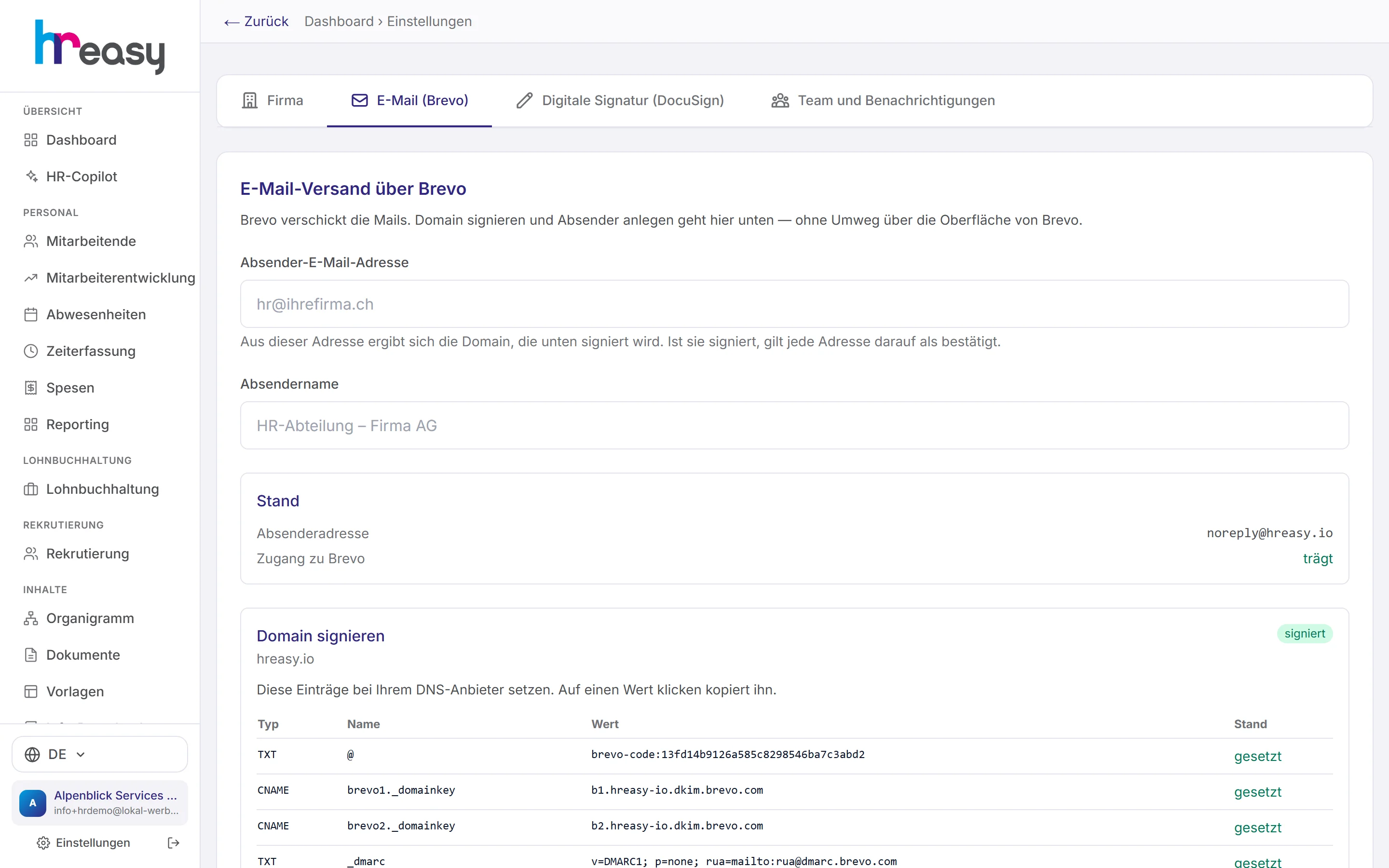Copy the brevo-code TXT record value
This screenshot has height=868, width=1389.
(x=728, y=754)
